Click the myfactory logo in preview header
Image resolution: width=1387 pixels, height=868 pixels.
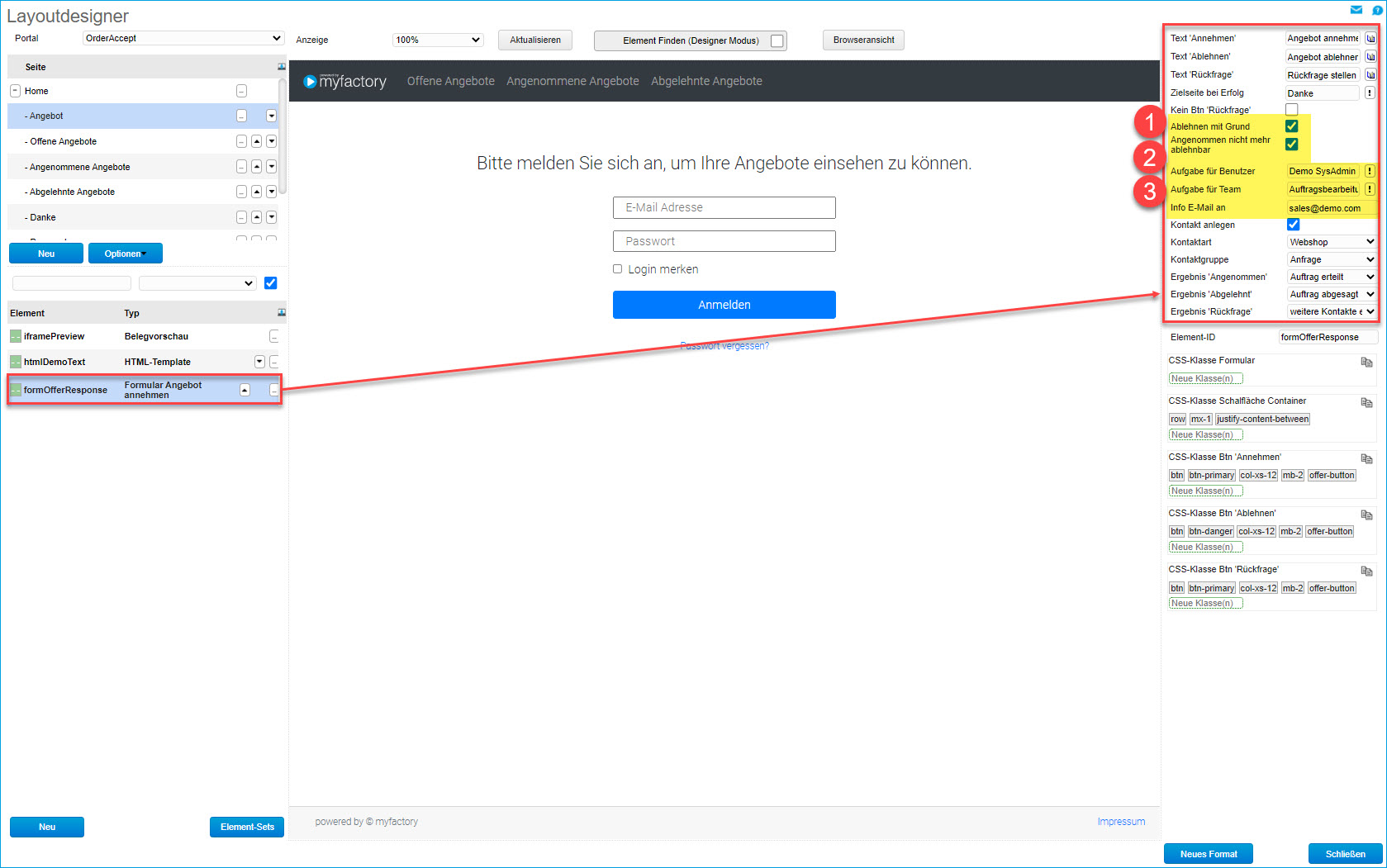click(x=344, y=81)
